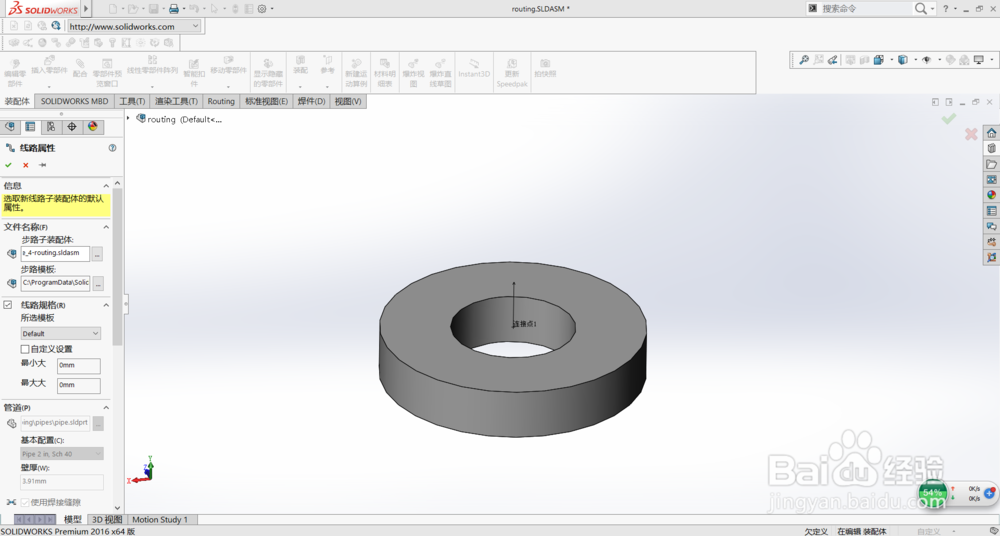Open the ConfigurationManager tab icon

pyautogui.click(x=51, y=127)
